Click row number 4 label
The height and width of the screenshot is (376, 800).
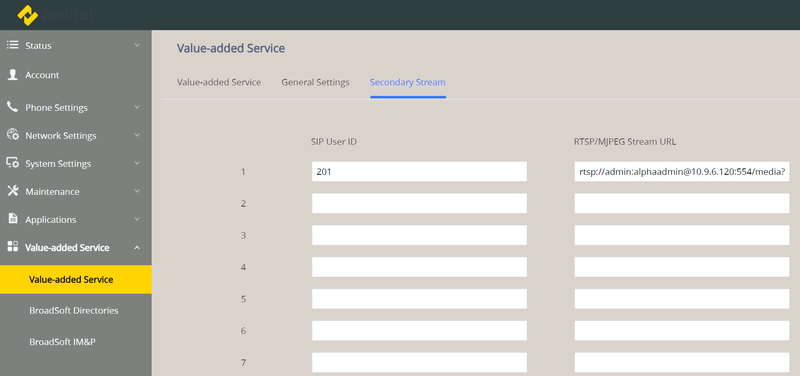pos(243,267)
